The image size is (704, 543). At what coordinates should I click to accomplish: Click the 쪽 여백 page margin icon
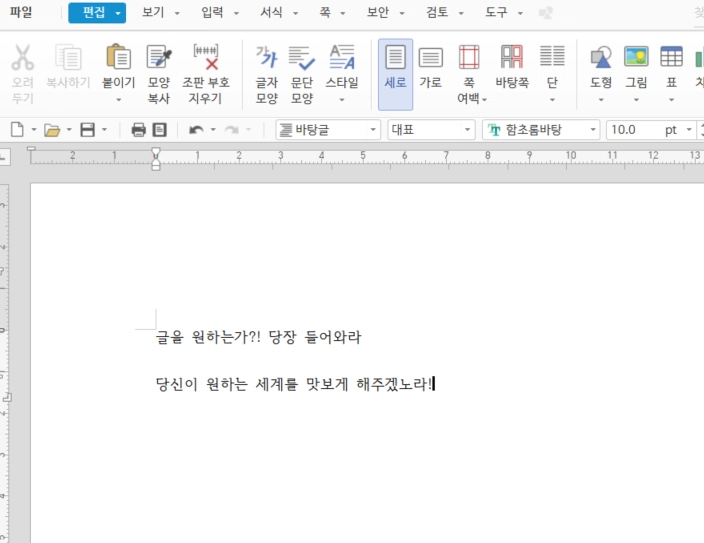469,58
